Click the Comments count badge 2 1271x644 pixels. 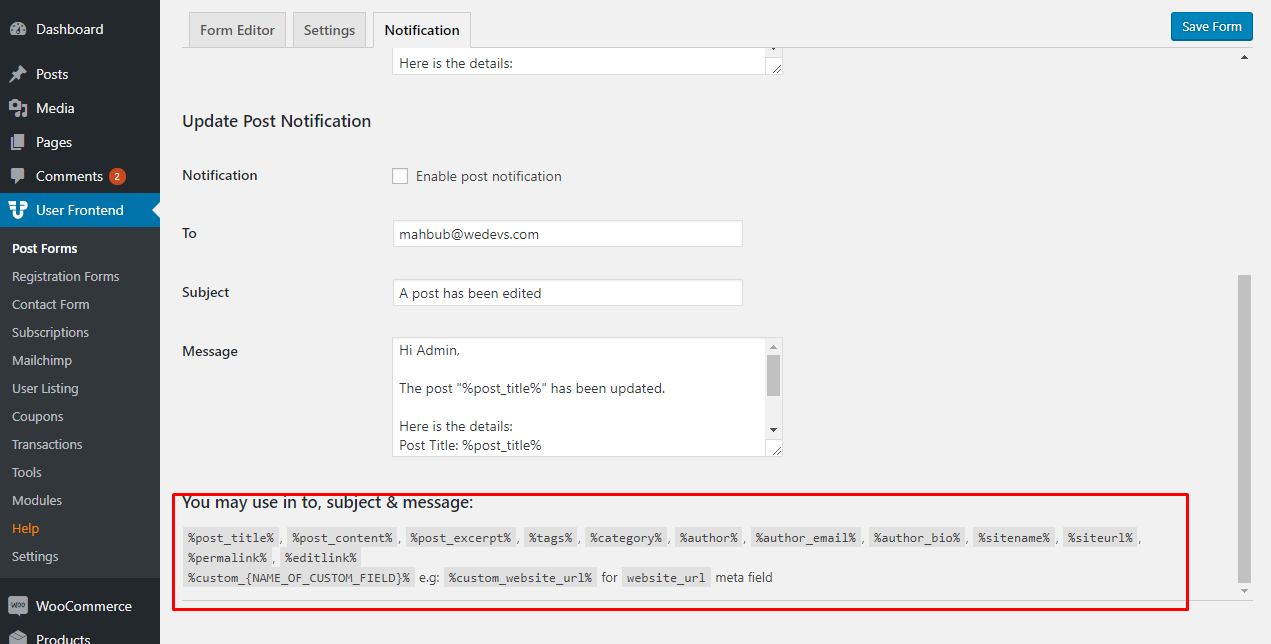pyautogui.click(x=117, y=176)
